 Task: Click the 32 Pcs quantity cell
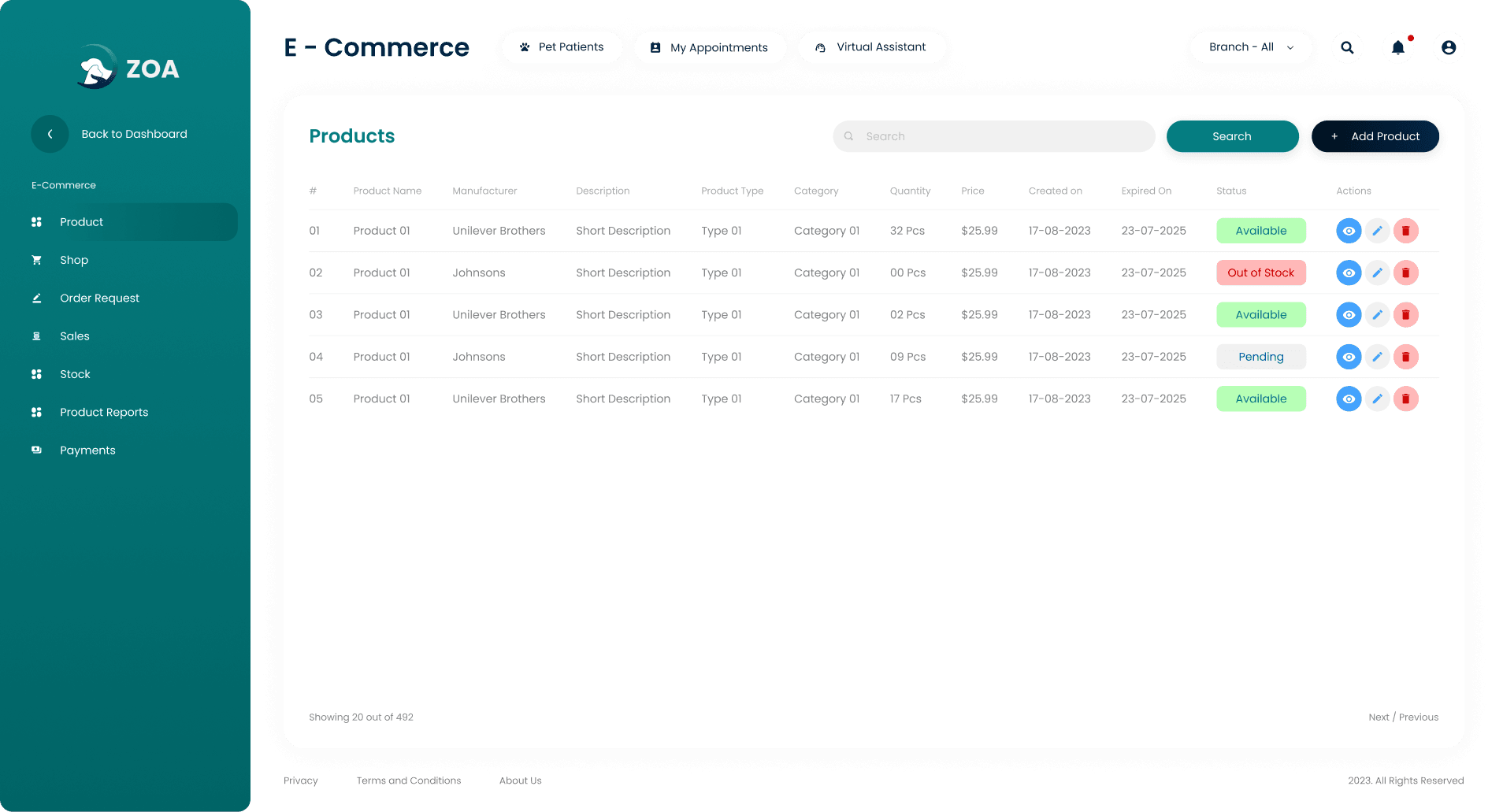[907, 231]
